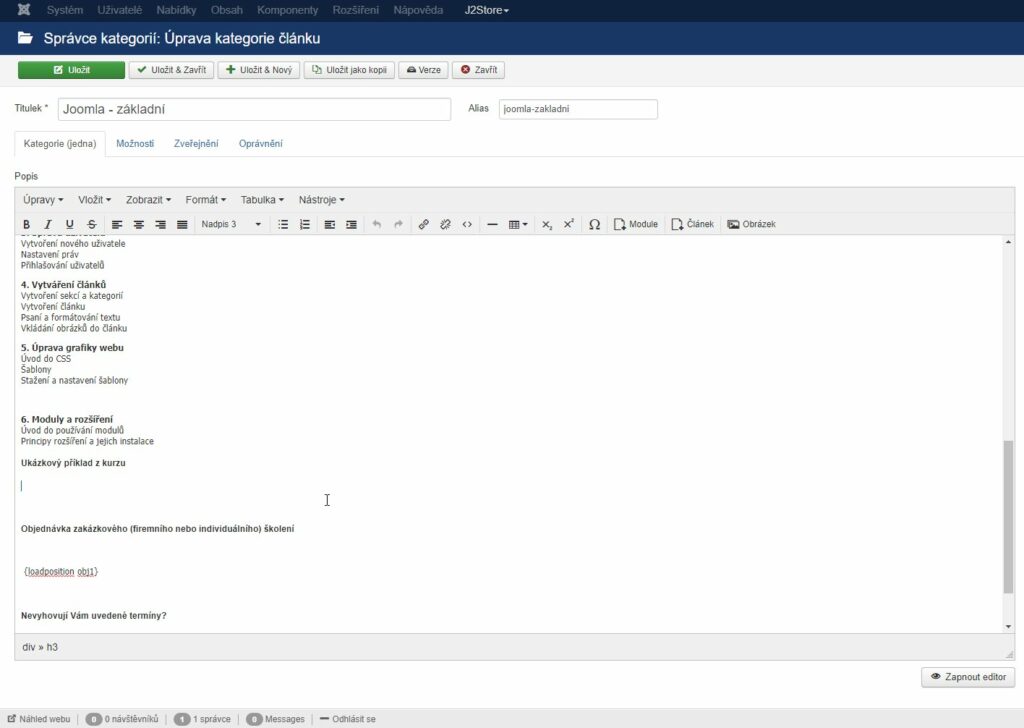Open Nabídky menu
The height and width of the screenshot is (728, 1024).
point(176,10)
